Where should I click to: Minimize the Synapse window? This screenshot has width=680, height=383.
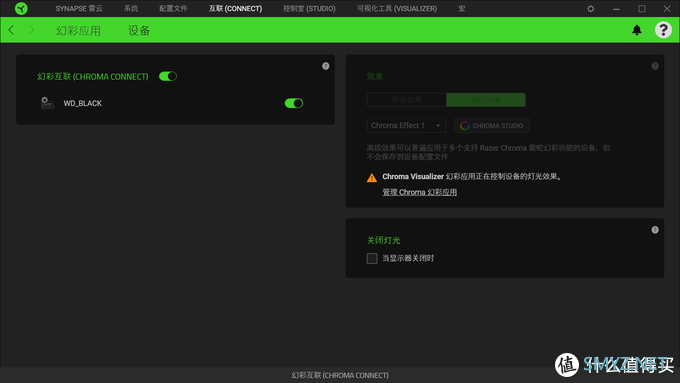point(616,9)
